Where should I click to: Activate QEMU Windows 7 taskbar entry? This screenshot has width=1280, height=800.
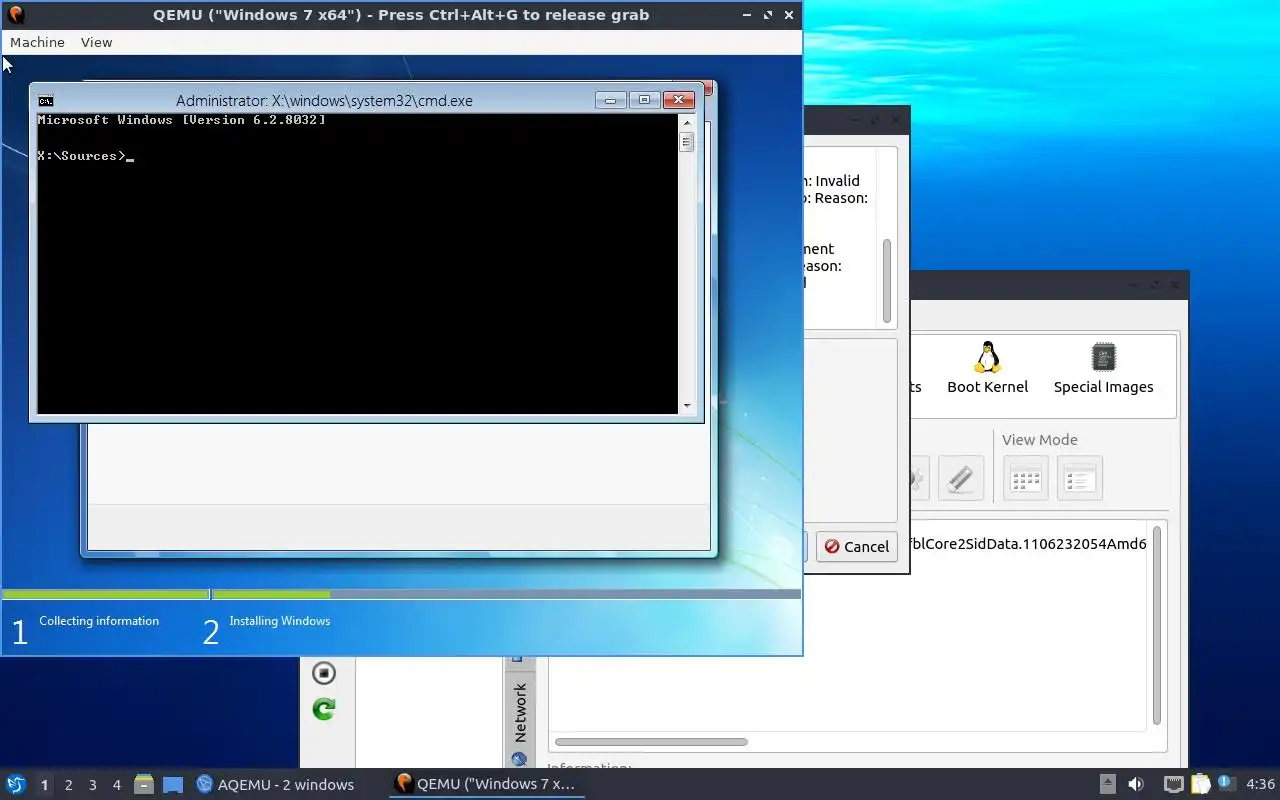coord(486,784)
